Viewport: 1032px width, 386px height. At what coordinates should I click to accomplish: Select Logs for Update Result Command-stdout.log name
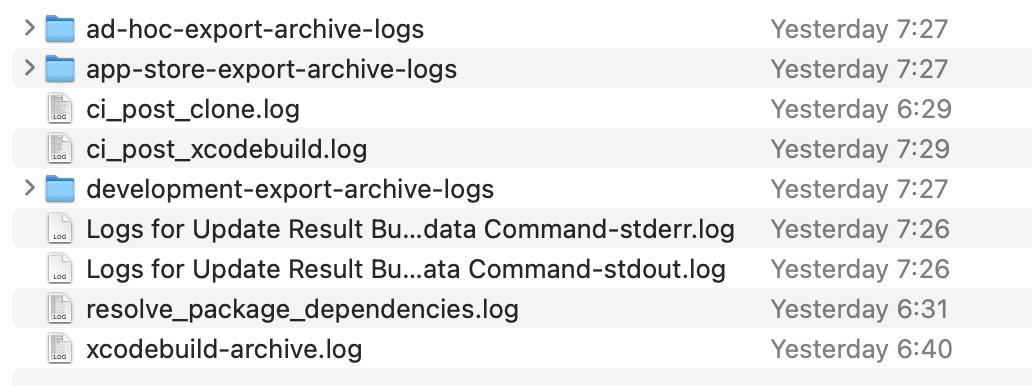(405, 269)
